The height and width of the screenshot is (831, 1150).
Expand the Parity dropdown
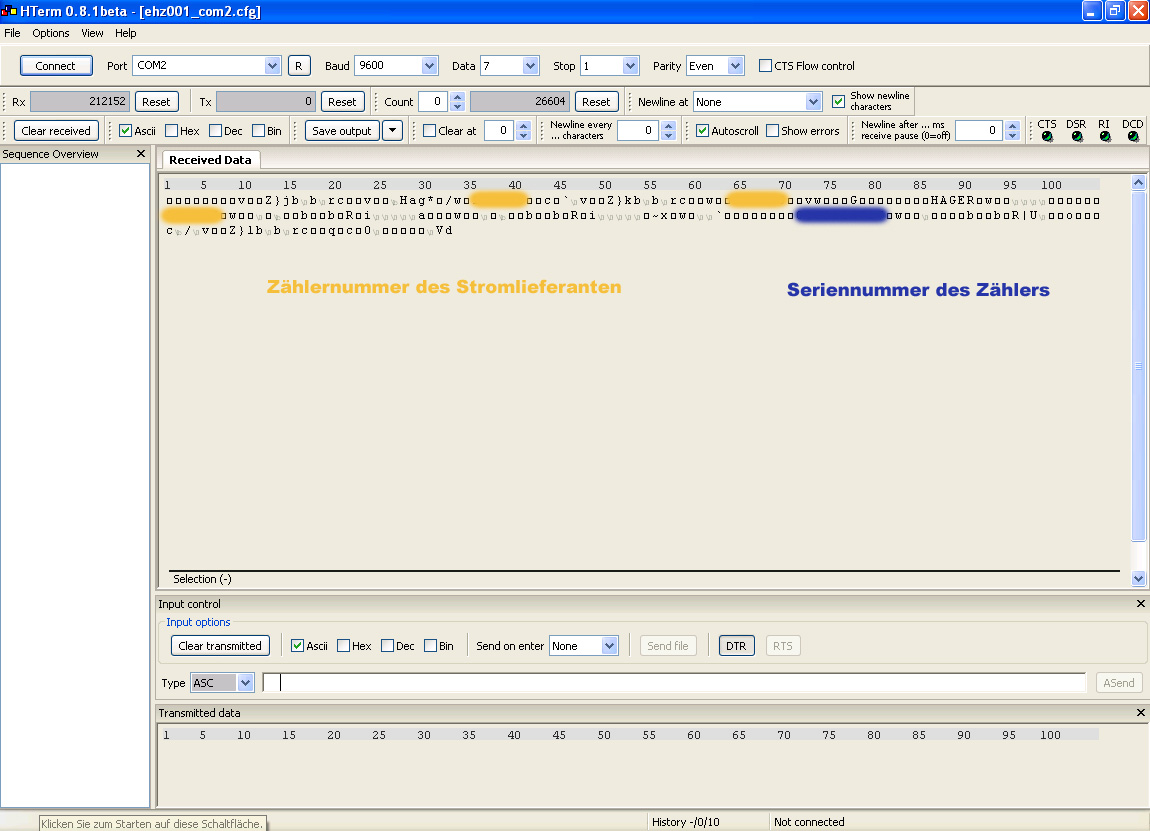coord(736,66)
